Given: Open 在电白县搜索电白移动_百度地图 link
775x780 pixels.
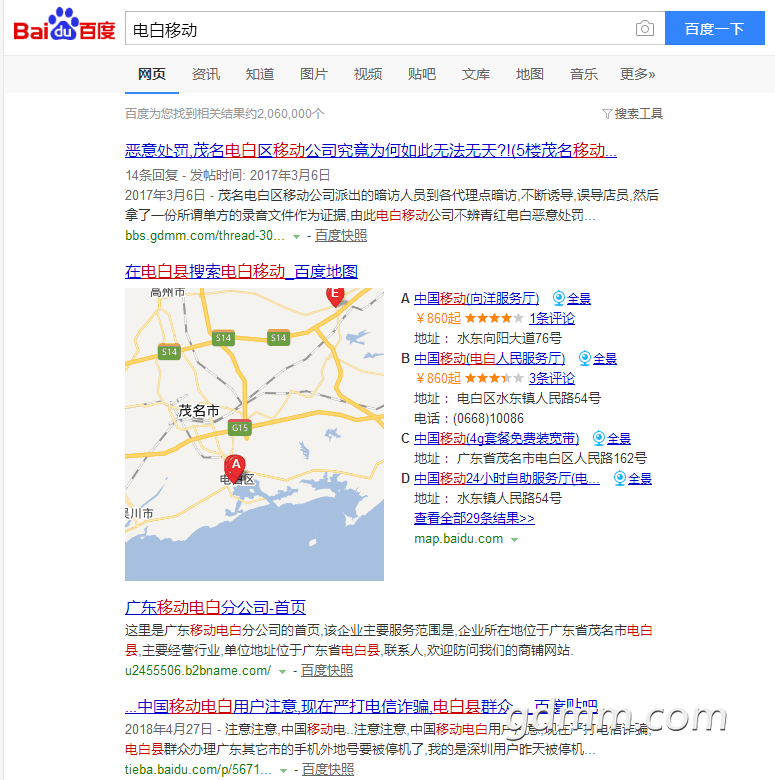Looking at the screenshot, I should (241, 272).
